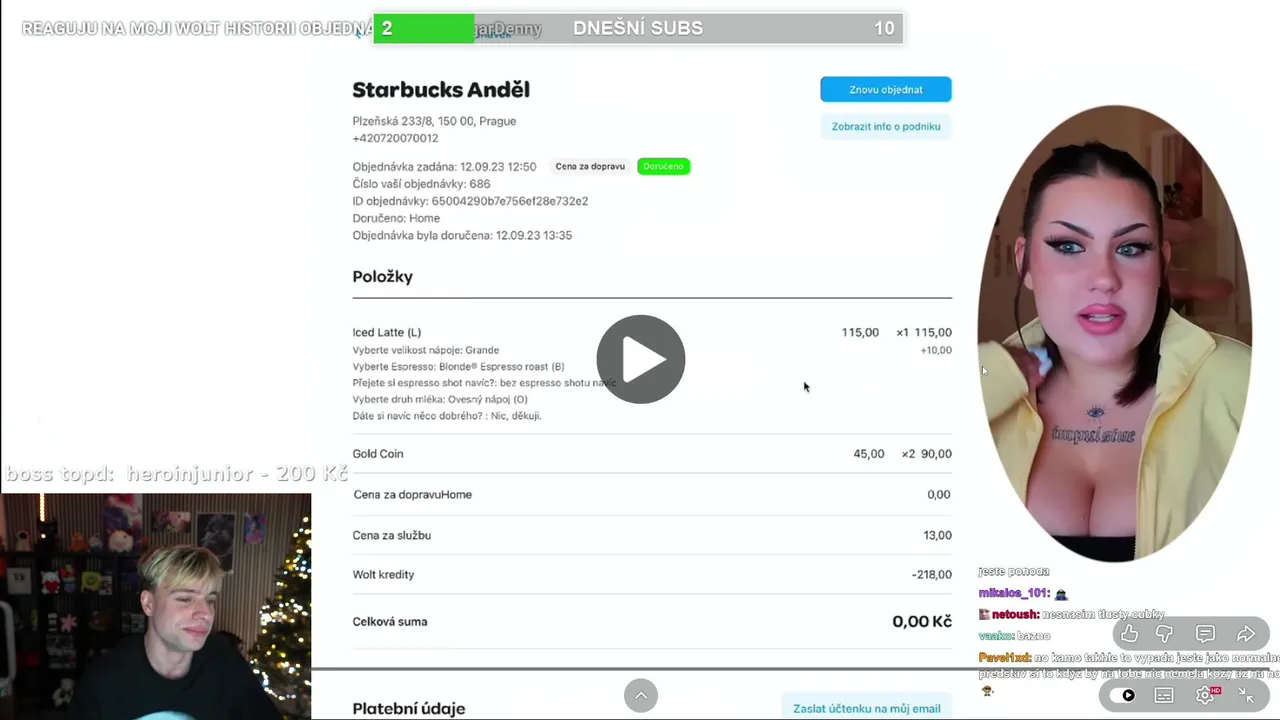Click the Platební údaje heading
The width and height of the screenshot is (1280, 720).
click(x=409, y=708)
